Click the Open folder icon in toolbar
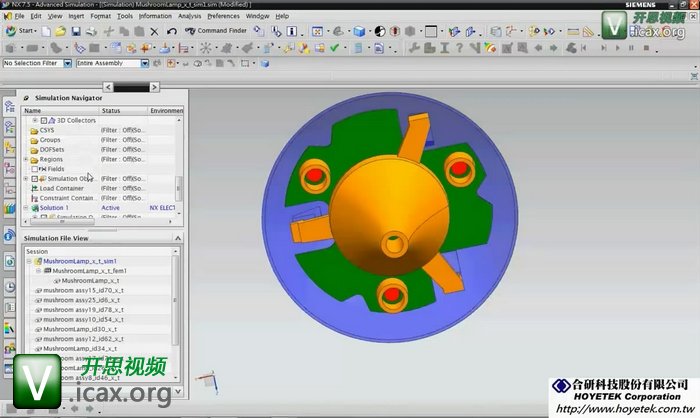The width and height of the screenshot is (700, 418). pos(61,31)
